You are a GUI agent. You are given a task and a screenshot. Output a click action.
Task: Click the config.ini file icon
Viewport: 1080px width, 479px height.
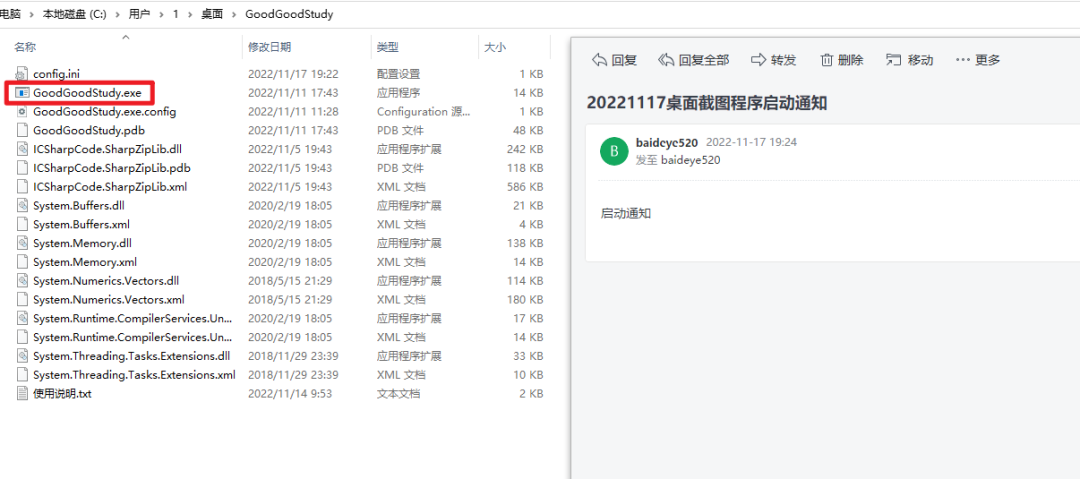[x=21, y=74]
